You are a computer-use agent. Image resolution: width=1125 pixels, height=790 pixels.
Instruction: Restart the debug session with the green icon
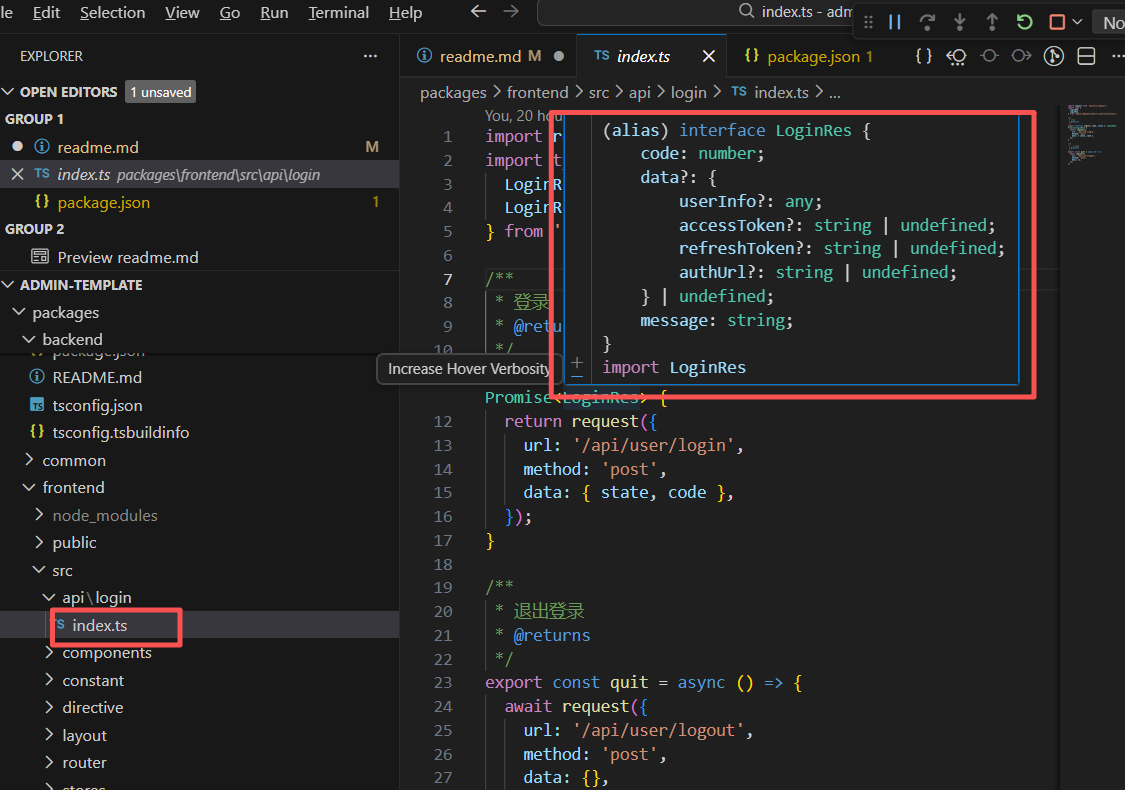coord(1025,22)
